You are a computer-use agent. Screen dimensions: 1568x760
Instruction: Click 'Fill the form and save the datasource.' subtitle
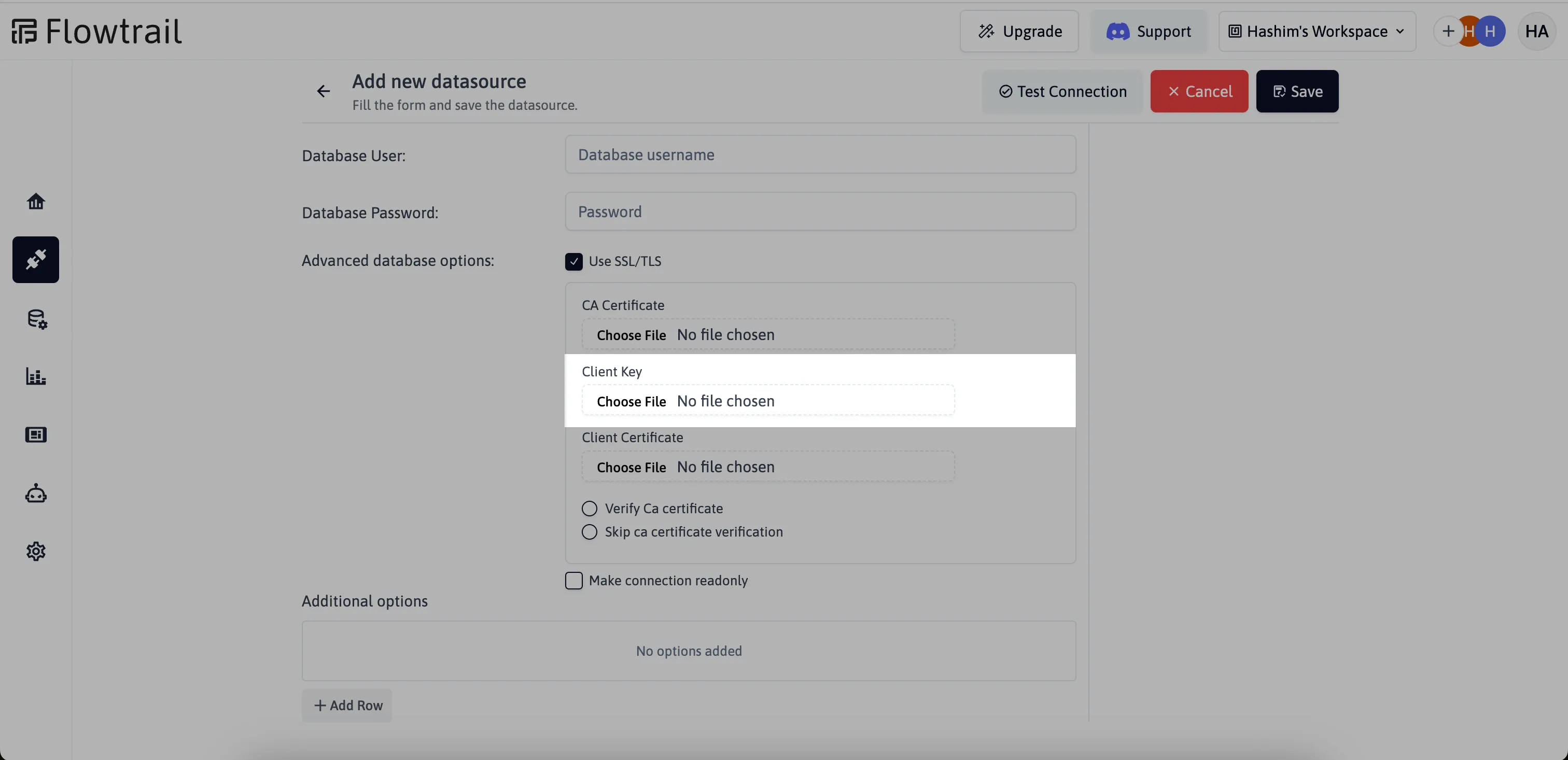(465, 105)
